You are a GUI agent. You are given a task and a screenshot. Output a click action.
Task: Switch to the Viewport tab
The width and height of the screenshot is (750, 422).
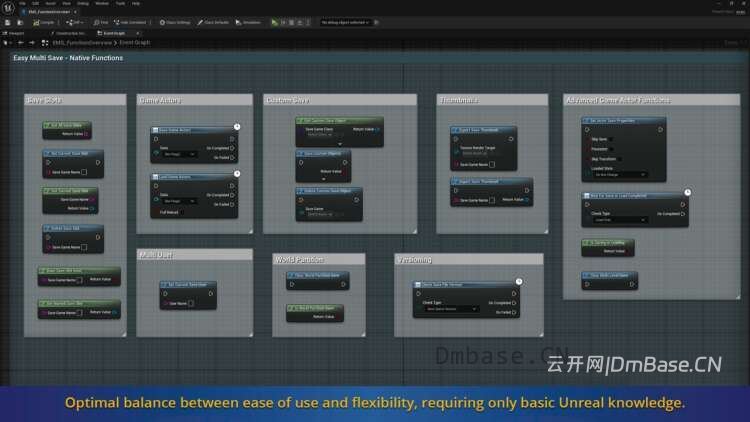[x=14, y=33]
